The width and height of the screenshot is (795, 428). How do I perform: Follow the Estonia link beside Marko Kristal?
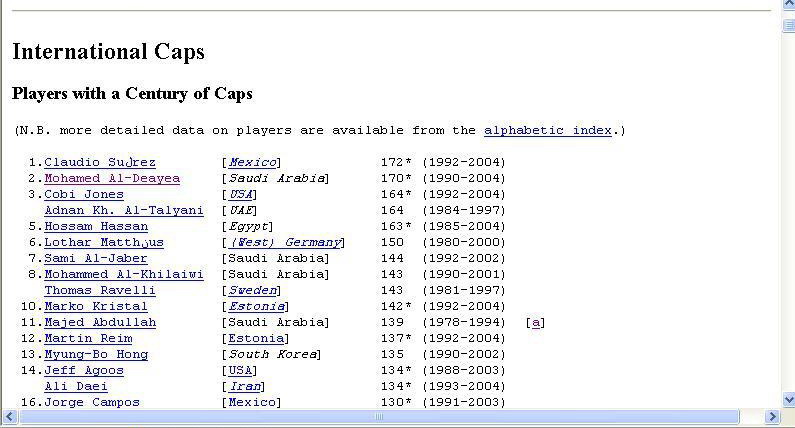[x=256, y=306]
